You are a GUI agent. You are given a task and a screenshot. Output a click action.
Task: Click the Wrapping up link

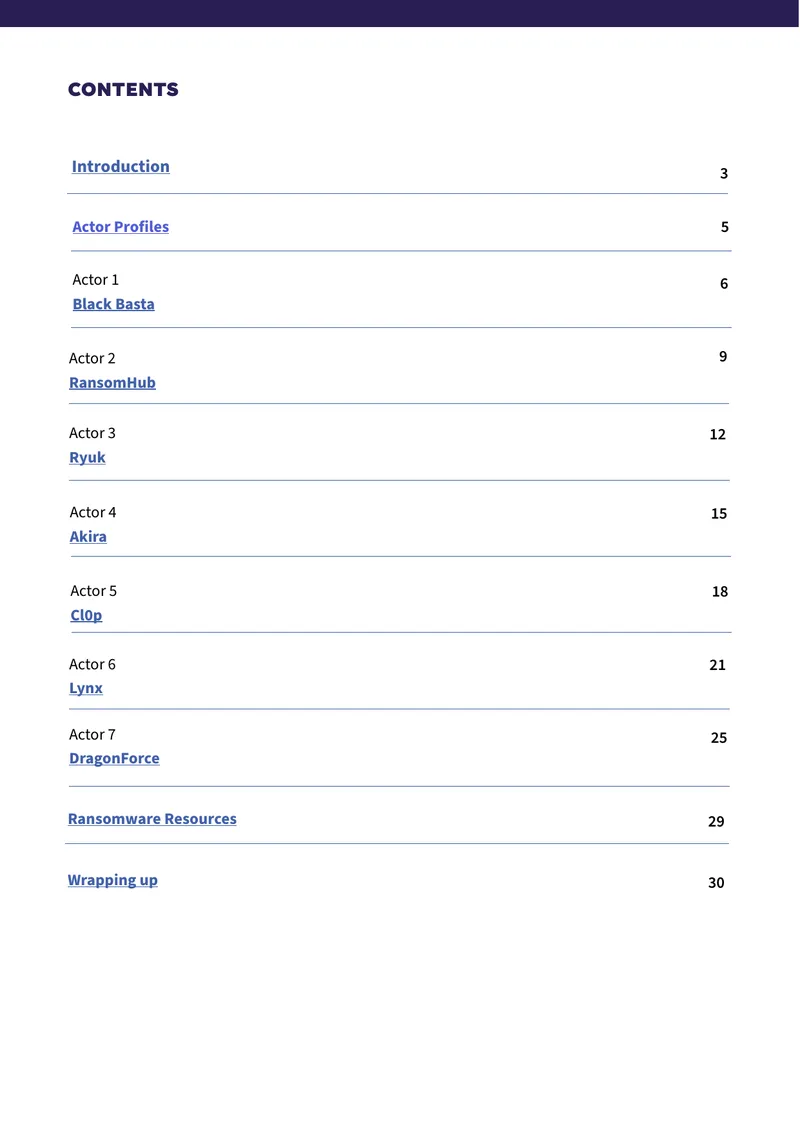(112, 880)
